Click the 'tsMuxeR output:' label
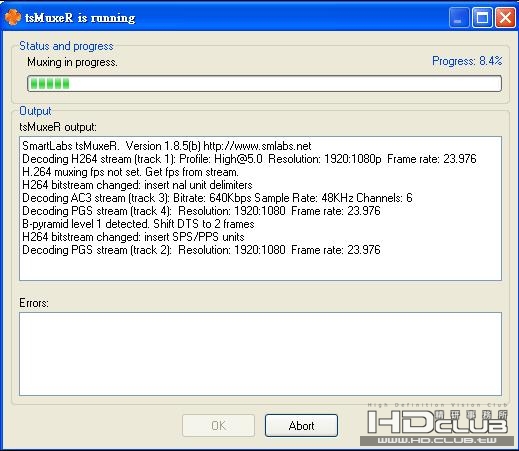 (58, 127)
